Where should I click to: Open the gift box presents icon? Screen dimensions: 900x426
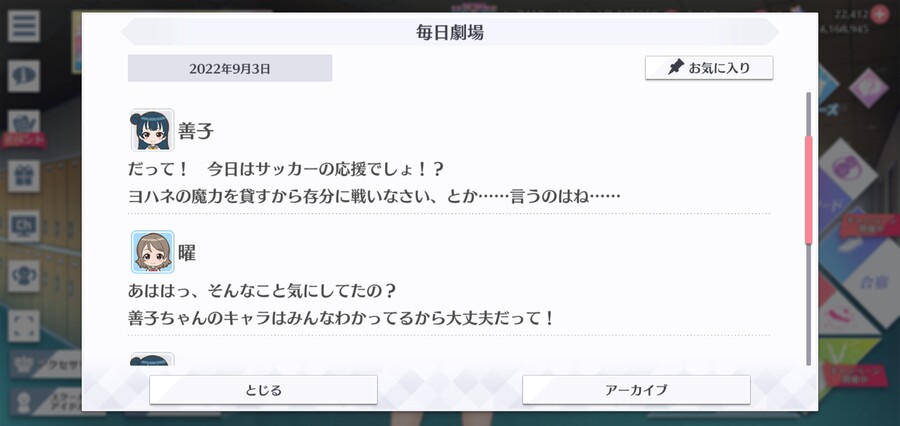[x=24, y=176]
